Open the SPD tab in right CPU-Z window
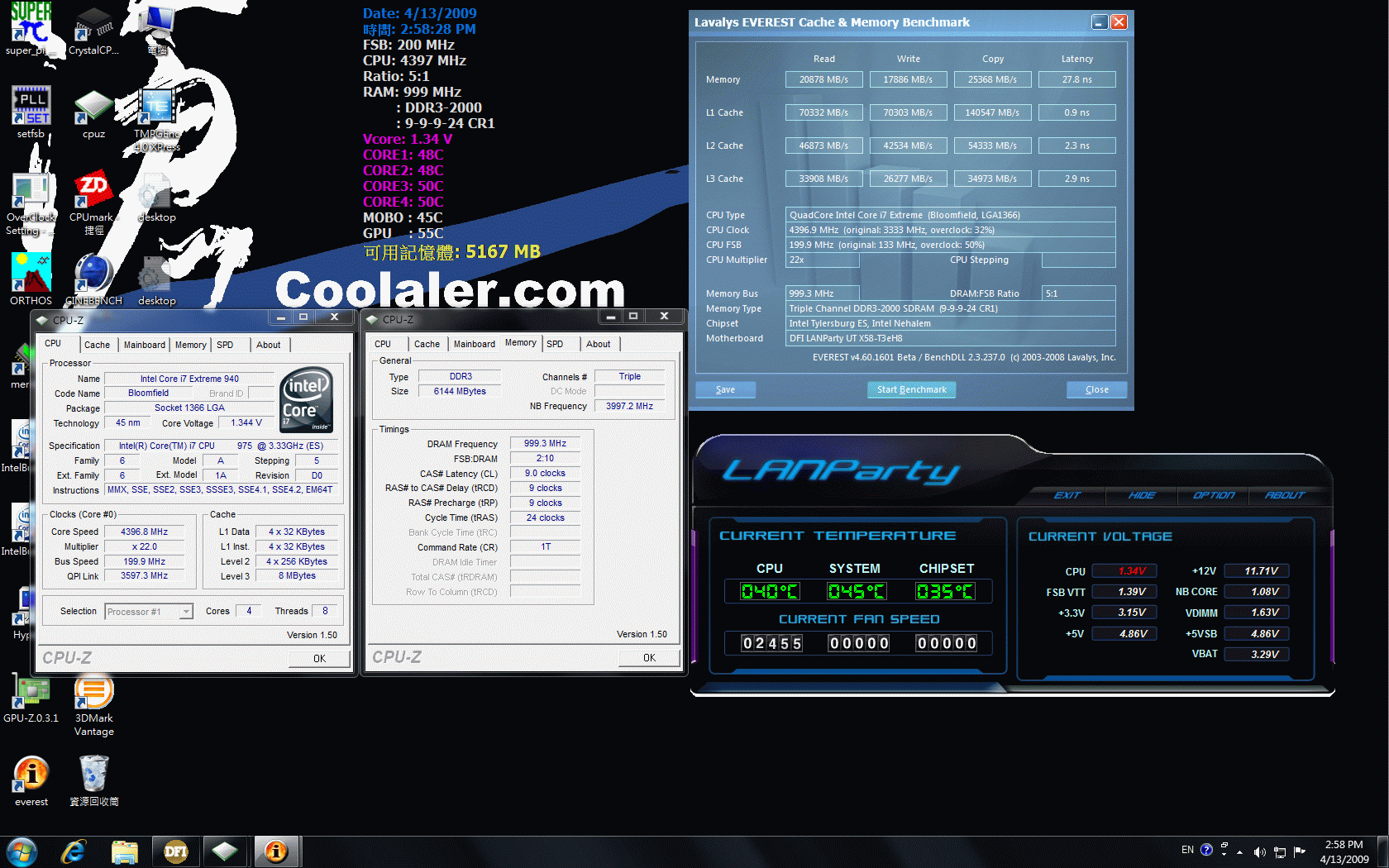Viewport: 1389px width, 868px height. coord(555,344)
